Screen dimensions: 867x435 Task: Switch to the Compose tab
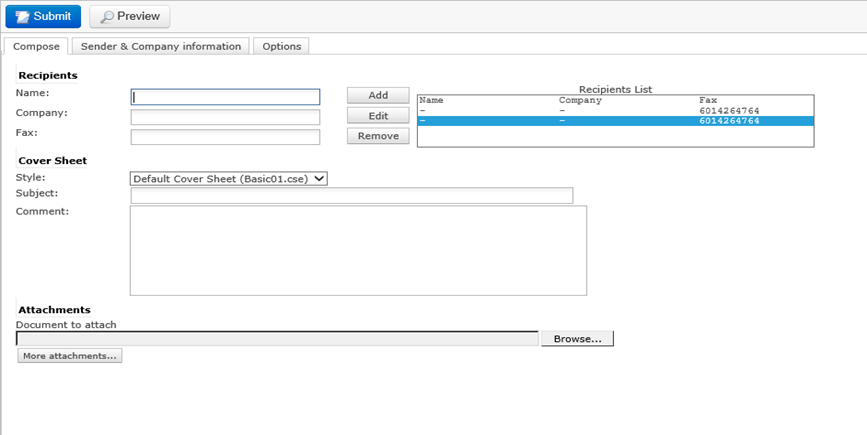[36, 46]
